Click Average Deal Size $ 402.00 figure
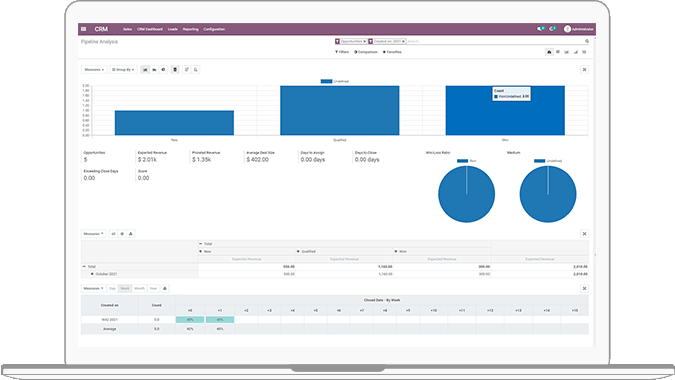 click(x=257, y=160)
